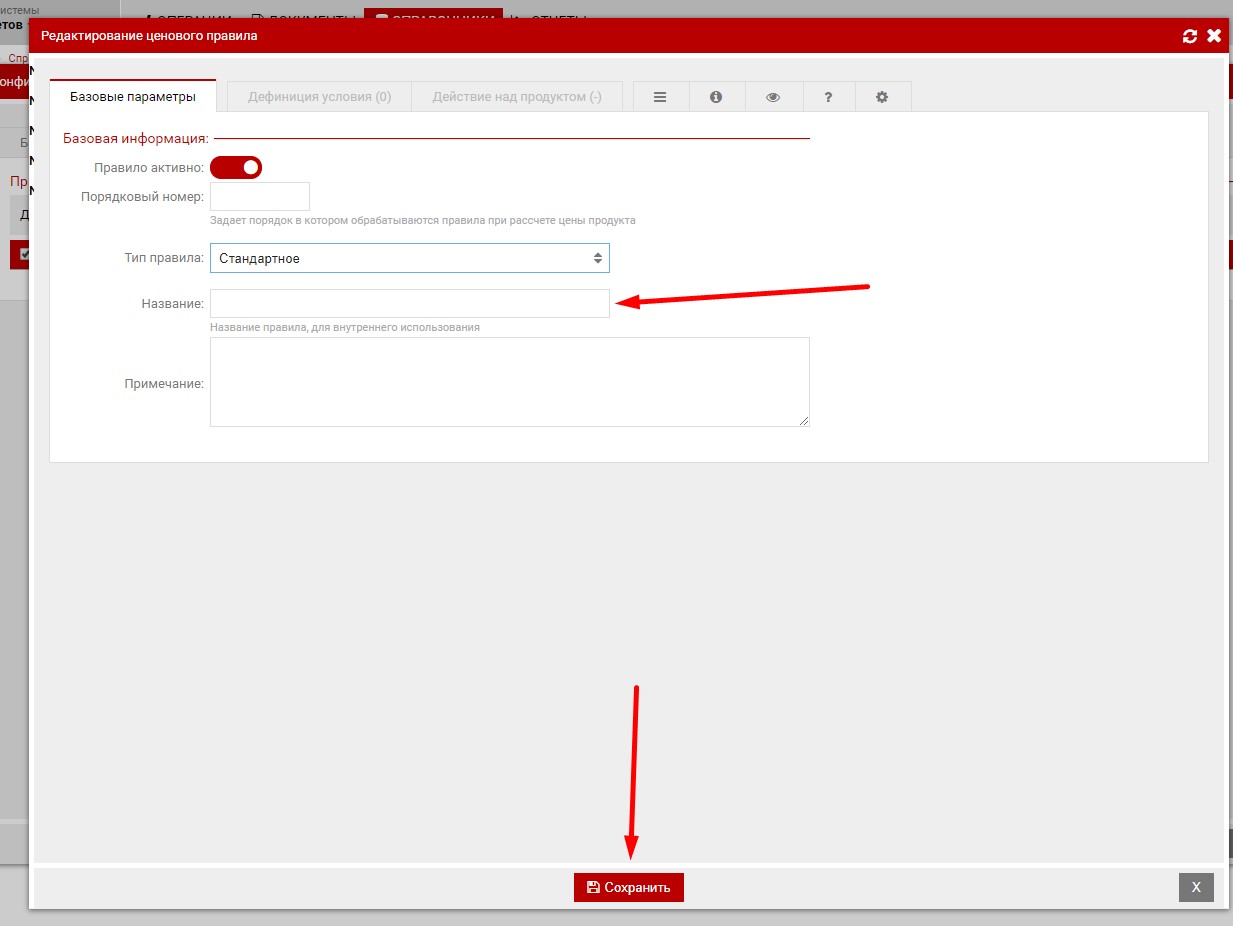
Task: Click the checkbox behind the dialog's left edge
Action: tap(25, 254)
